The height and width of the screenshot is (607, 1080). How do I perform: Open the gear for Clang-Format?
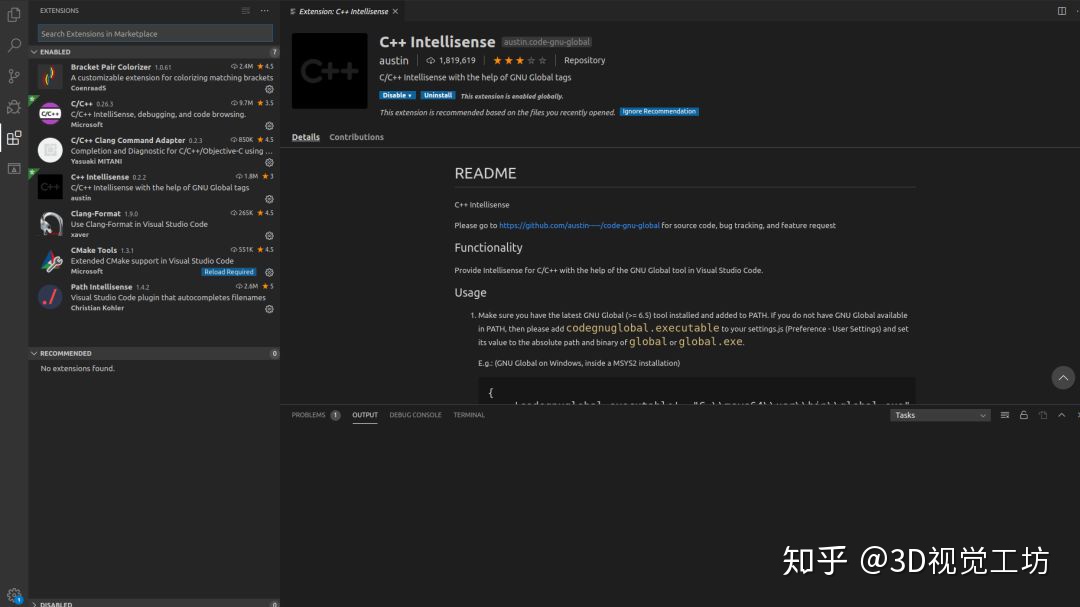point(269,236)
